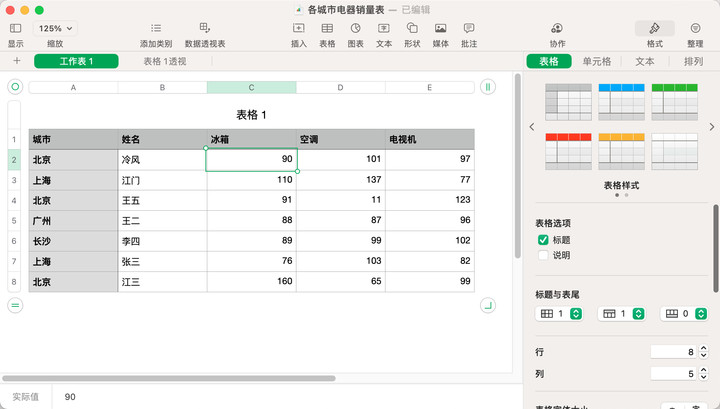Switch to the 表格 1透视 sheet tab
Viewport: 720px width, 409px height.
click(164, 61)
